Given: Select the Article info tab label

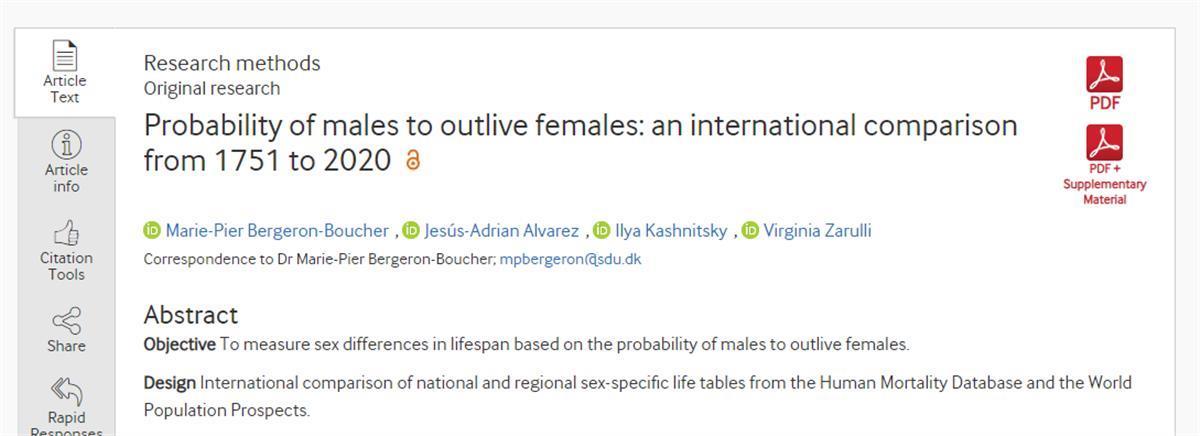Looking at the screenshot, I should tap(65, 178).
